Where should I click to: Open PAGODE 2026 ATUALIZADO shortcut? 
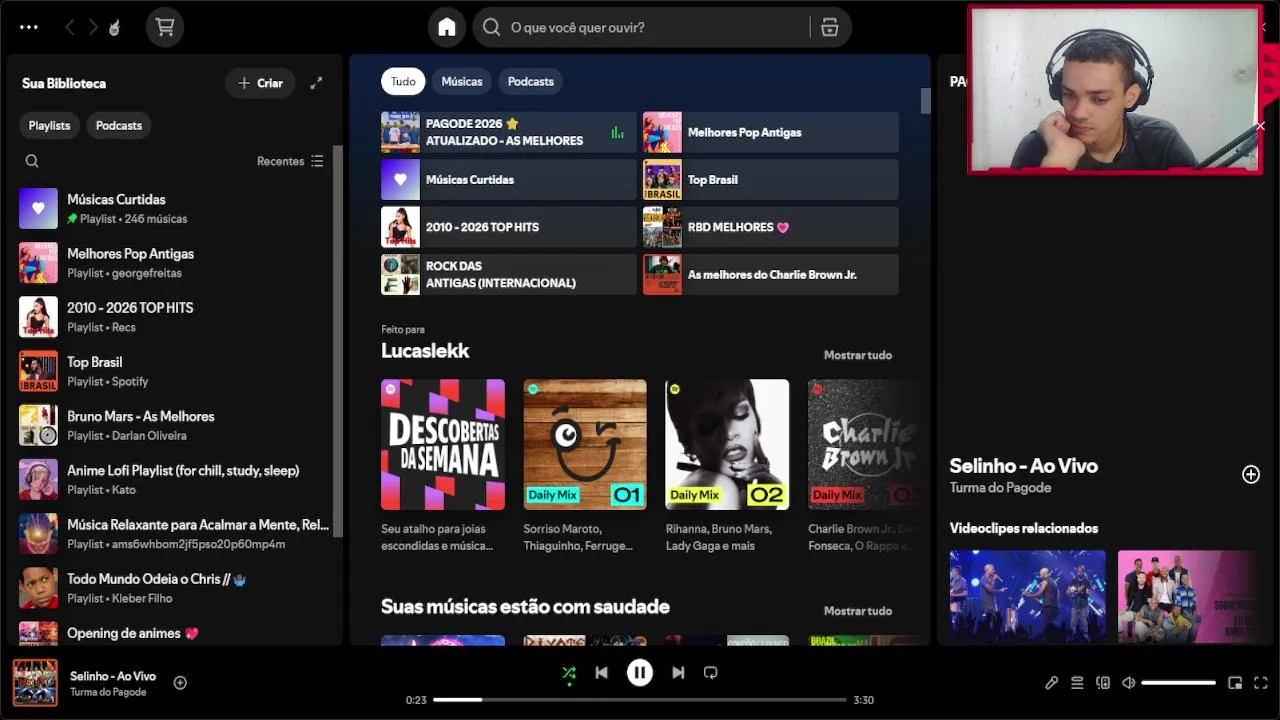pos(508,132)
